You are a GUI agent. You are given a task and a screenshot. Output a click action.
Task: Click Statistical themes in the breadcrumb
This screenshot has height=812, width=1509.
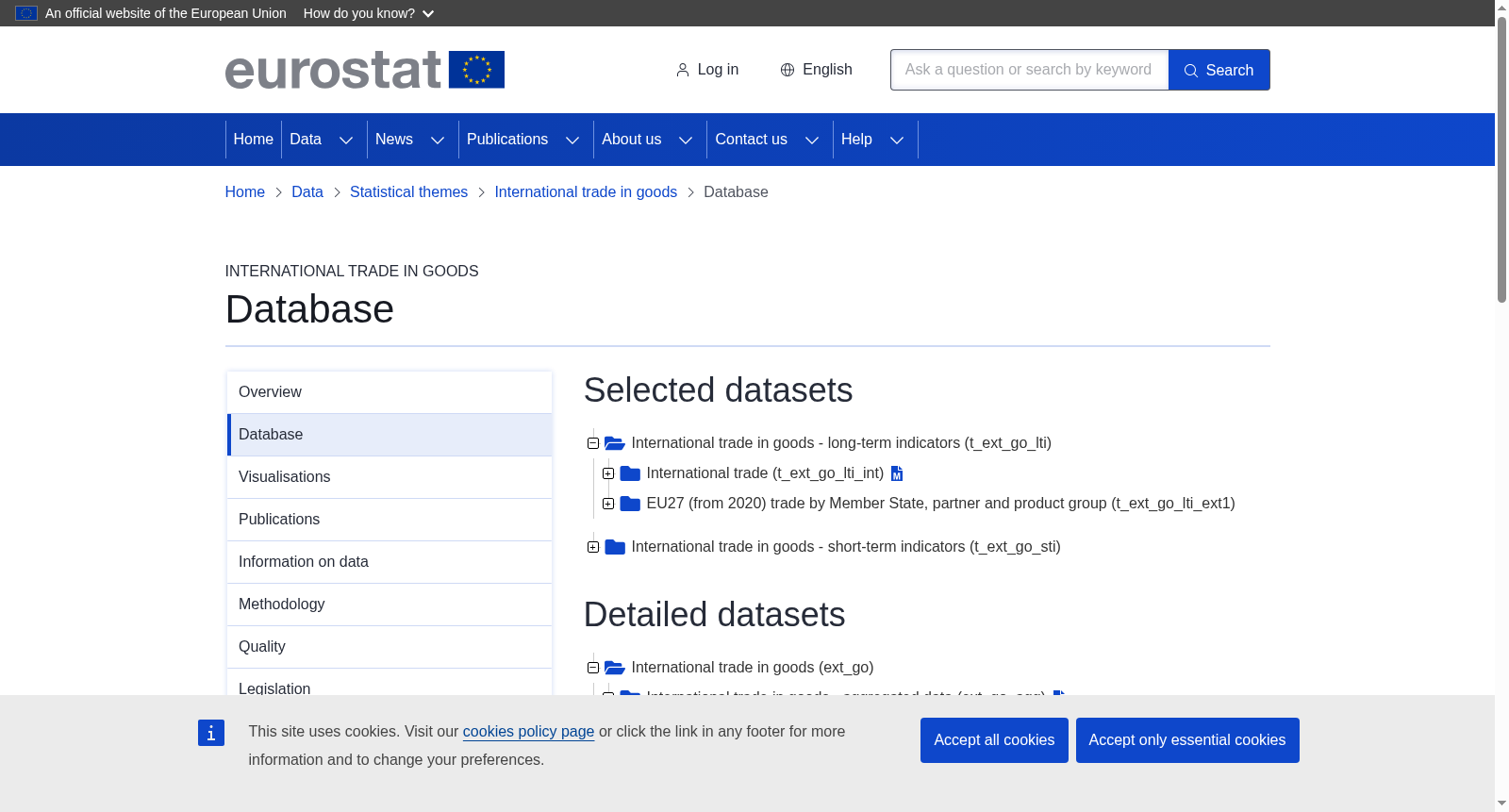click(408, 192)
